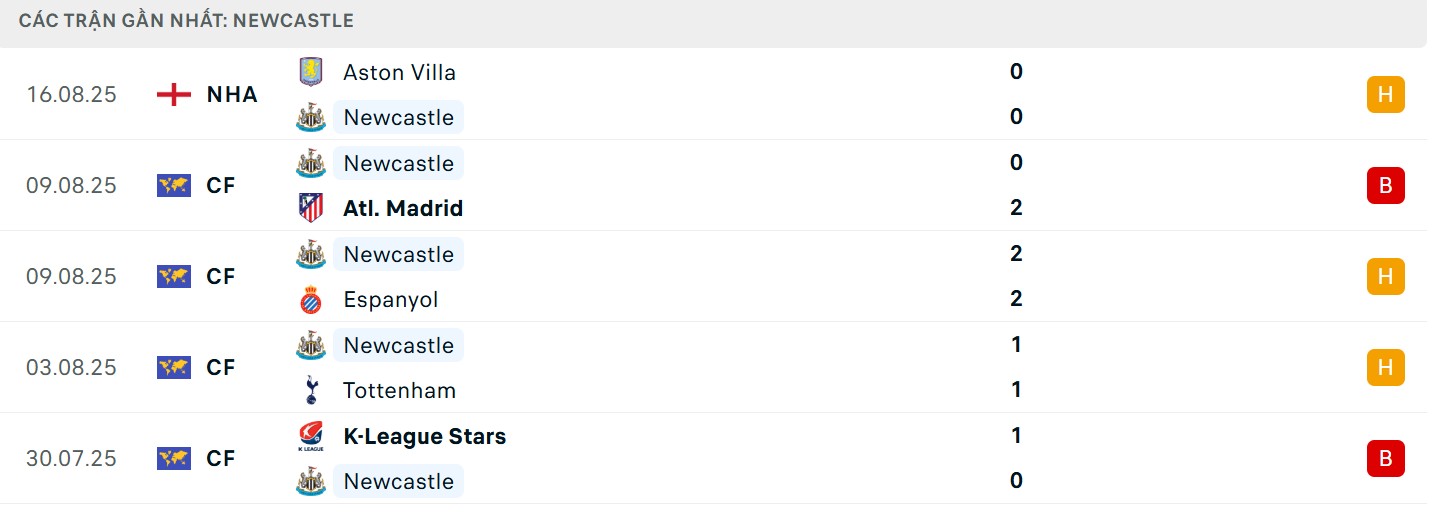The height and width of the screenshot is (520, 1450).
Task: Click the Tottenham club crest
Action: 311,390
